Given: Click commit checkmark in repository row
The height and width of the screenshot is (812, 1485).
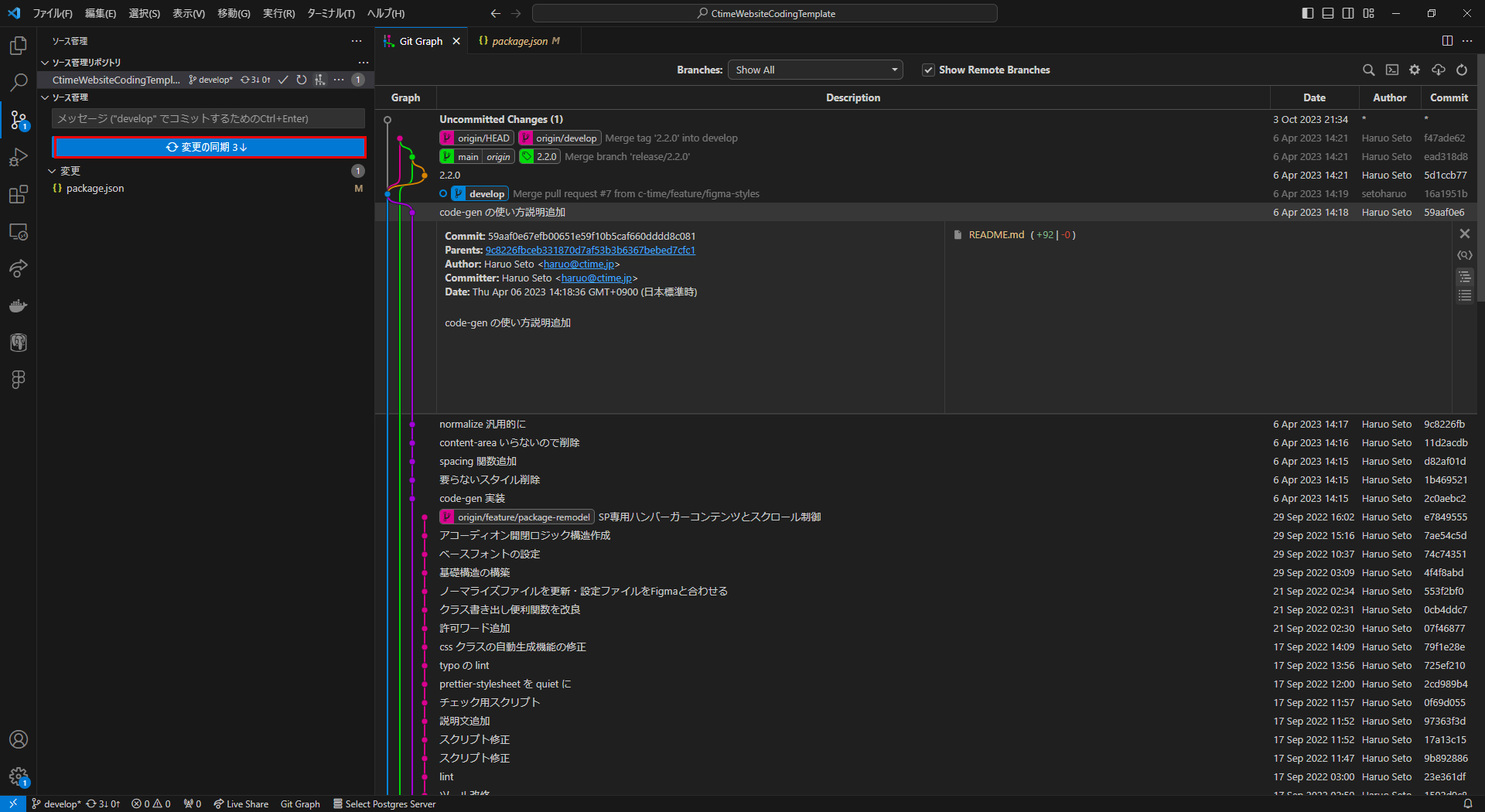Looking at the screenshot, I should pyautogui.click(x=283, y=80).
